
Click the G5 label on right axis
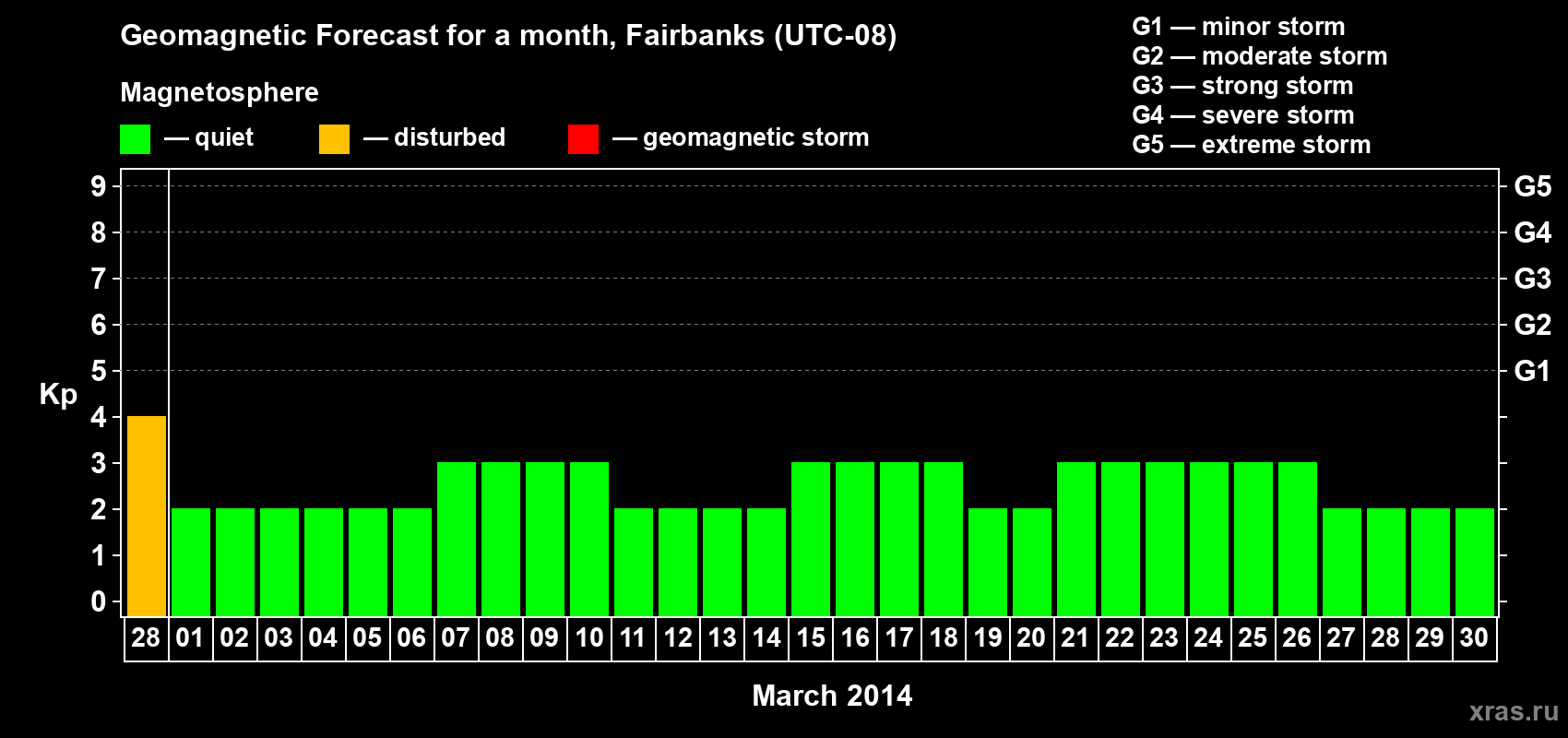1533,186
